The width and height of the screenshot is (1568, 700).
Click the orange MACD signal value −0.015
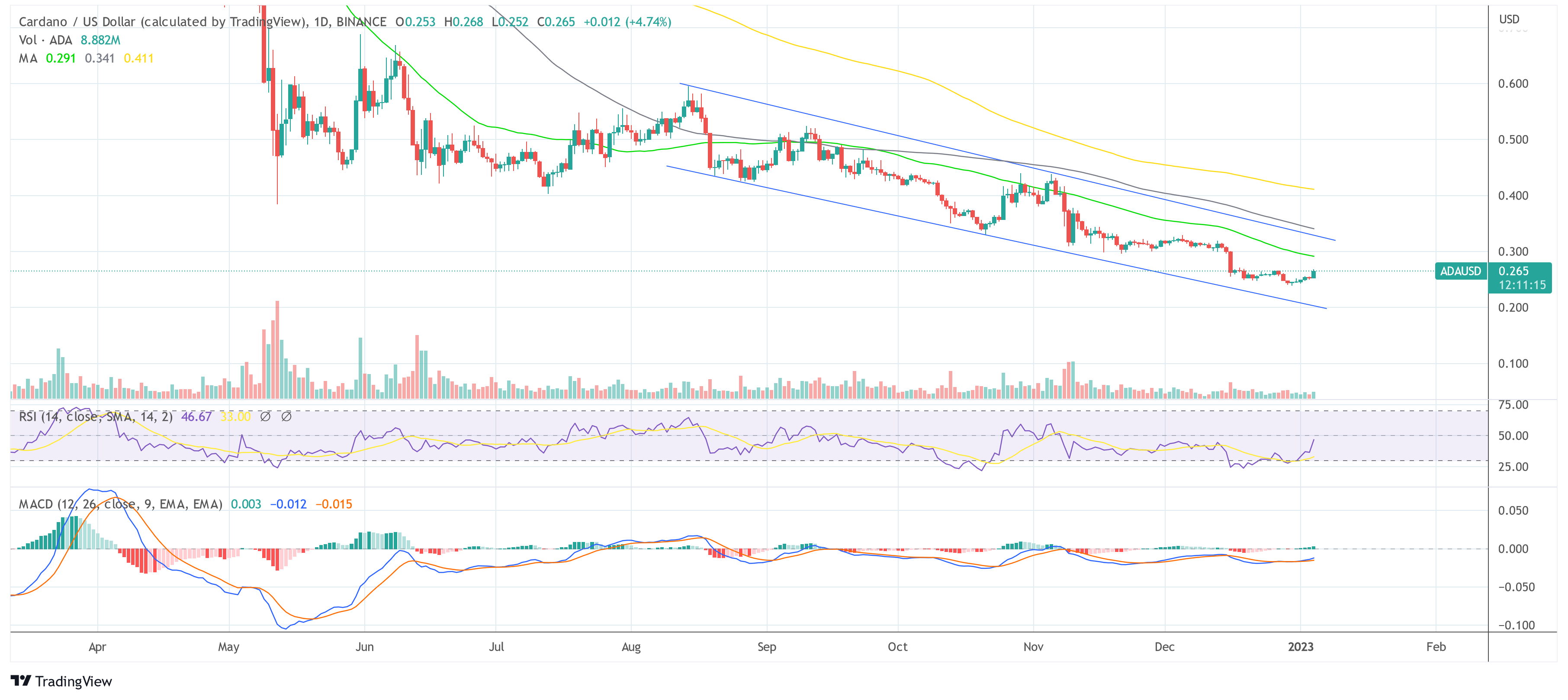334,504
